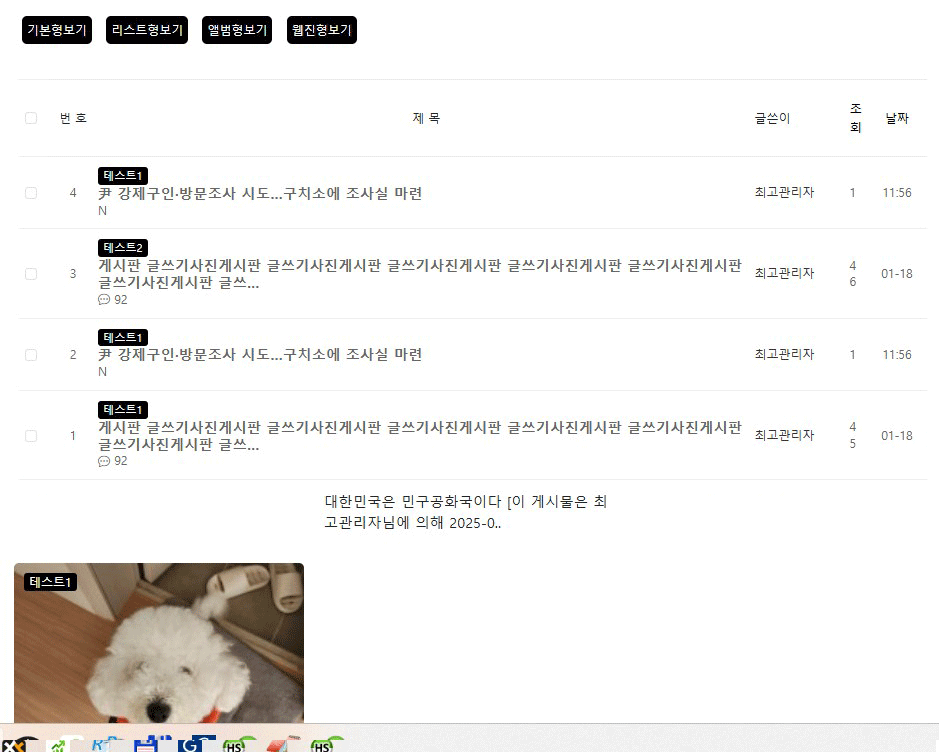Click the 테스트2 category badge on post 3
The width and height of the screenshot is (939, 752).
point(123,247)
